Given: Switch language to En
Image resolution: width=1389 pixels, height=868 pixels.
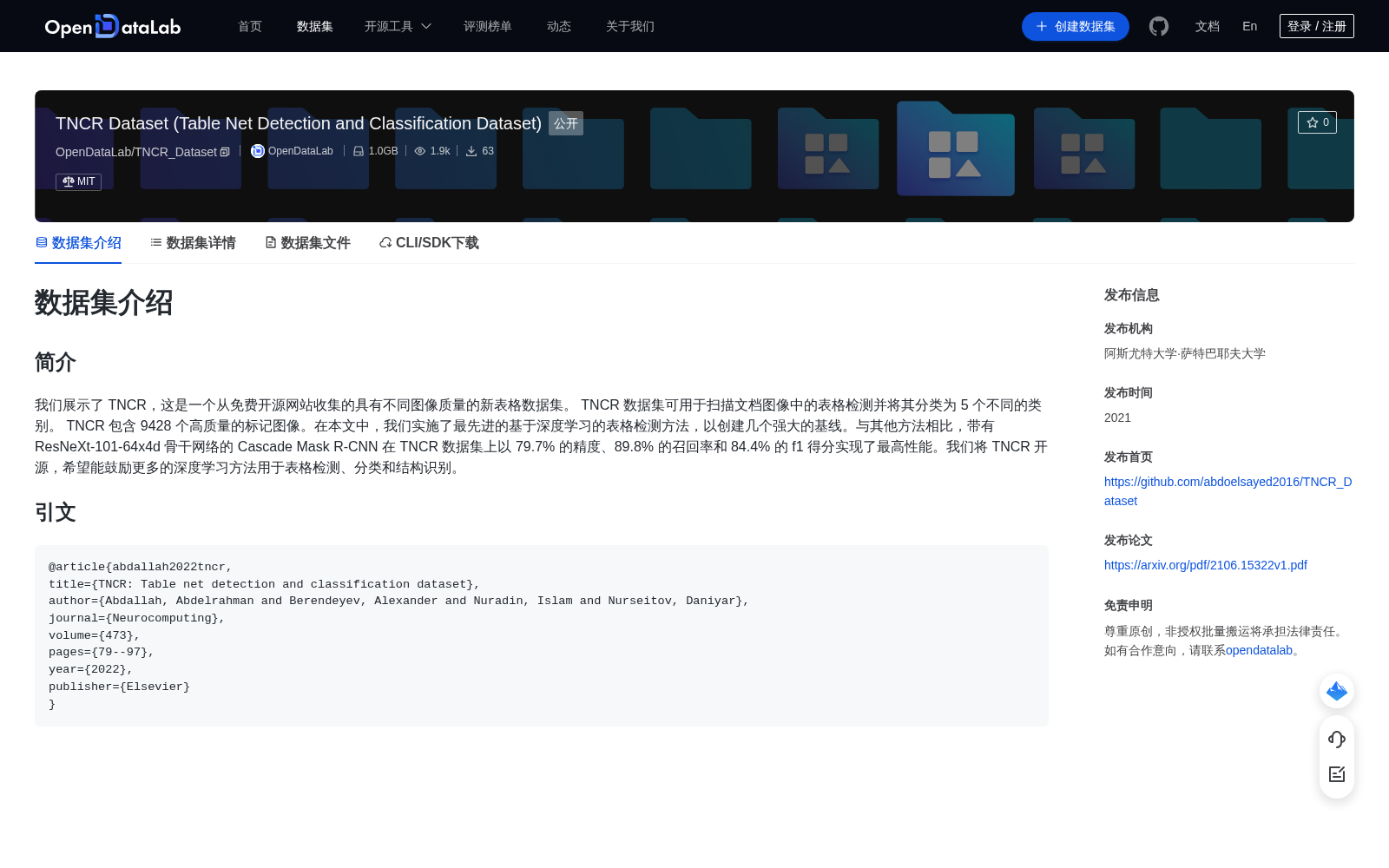Looking at the screenshot, I should point(1250,26).
